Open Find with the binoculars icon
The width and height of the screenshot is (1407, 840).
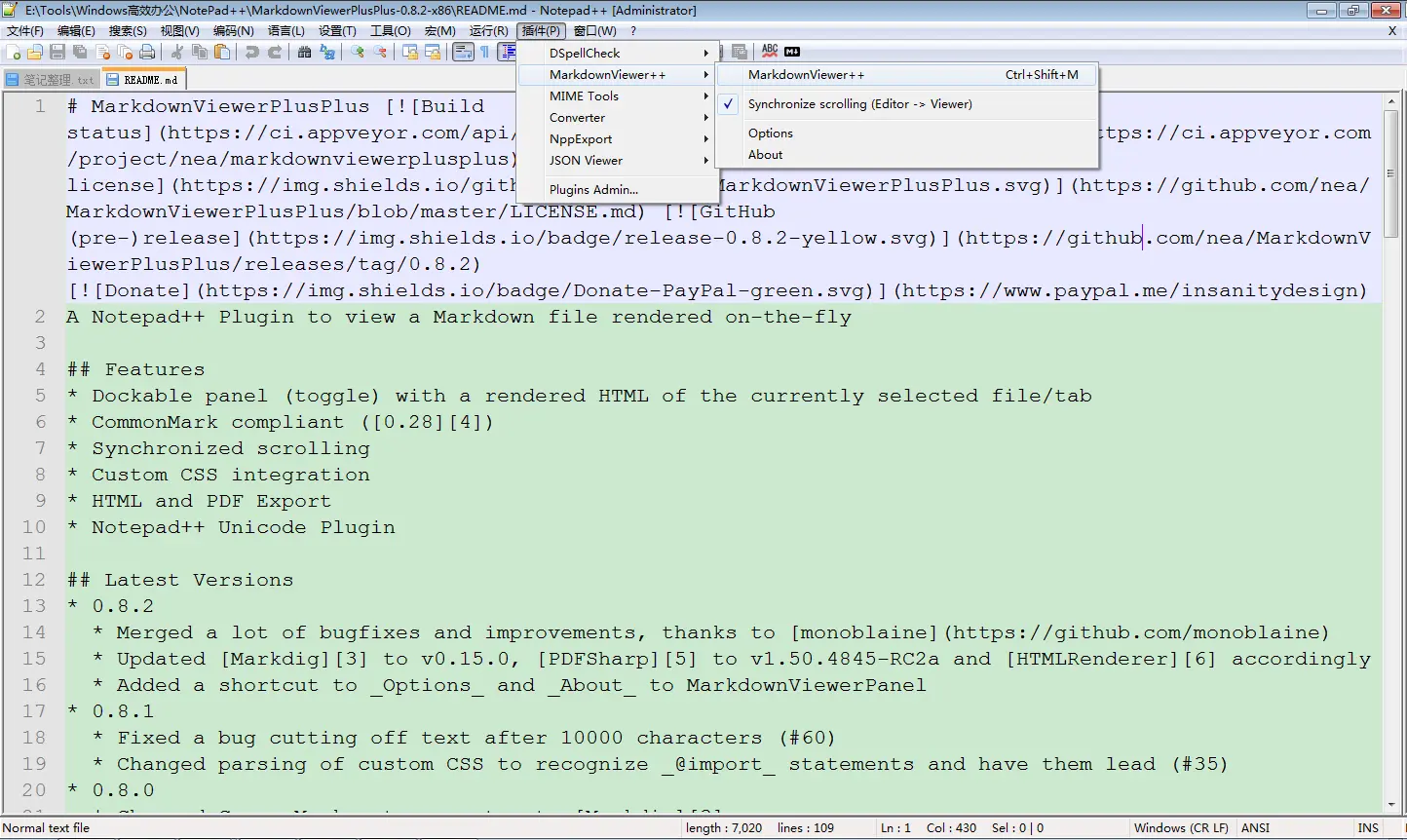point(304,52)
